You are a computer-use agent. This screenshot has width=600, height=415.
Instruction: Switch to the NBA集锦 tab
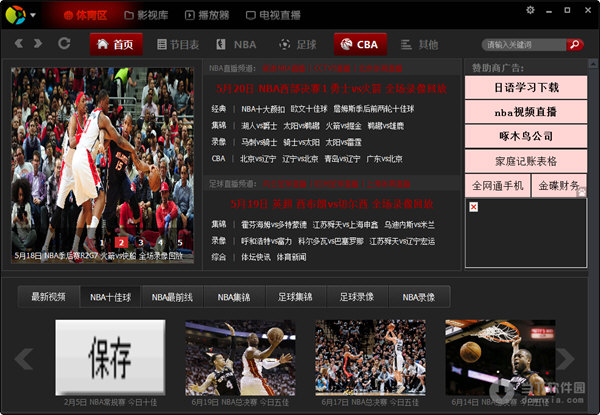[234, 297]
